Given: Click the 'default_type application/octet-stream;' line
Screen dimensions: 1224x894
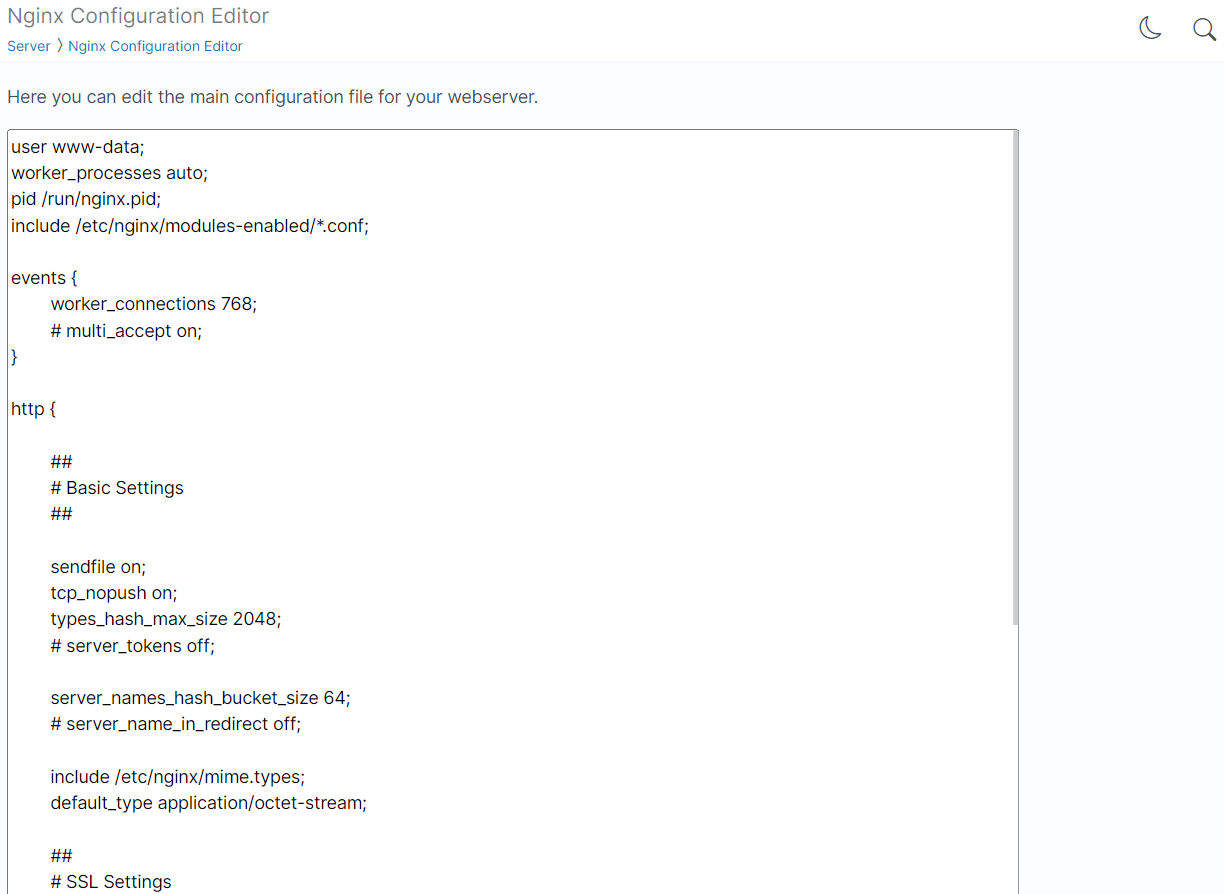Looking at the screenshot, I should (x=209, y=803).
